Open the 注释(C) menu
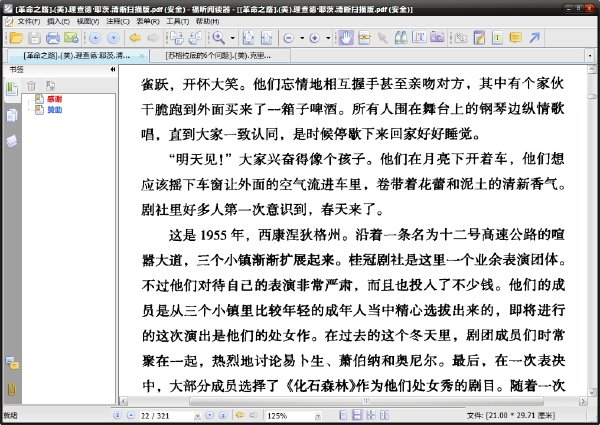Viewport: 600px width, 425px height. tap(118, 21)
